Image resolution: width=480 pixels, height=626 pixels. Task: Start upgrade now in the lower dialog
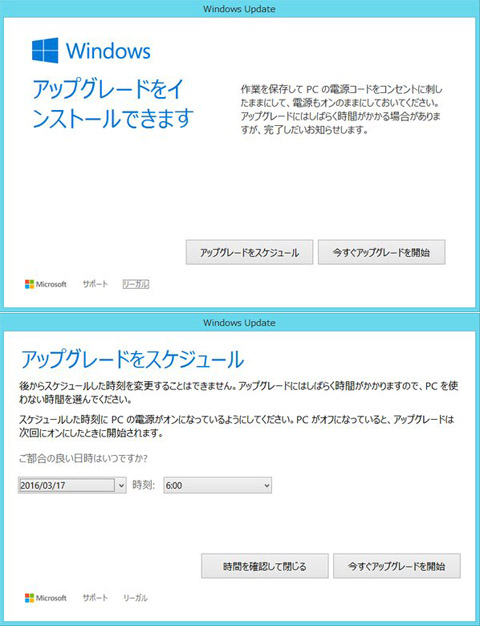pos(397,566)
